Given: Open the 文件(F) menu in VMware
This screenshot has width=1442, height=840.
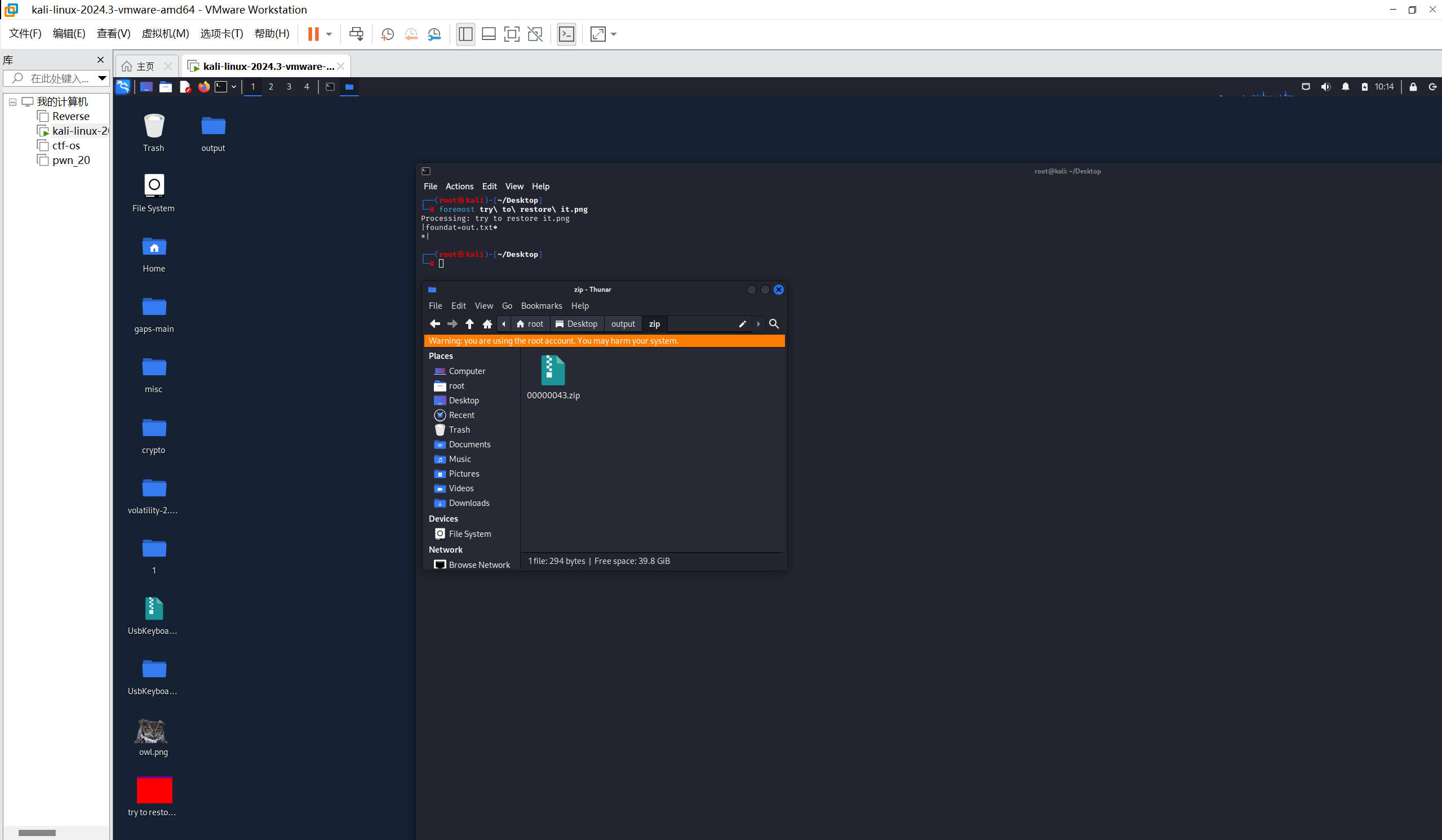Looking at the screenshot, I should [x=25, y=34].
